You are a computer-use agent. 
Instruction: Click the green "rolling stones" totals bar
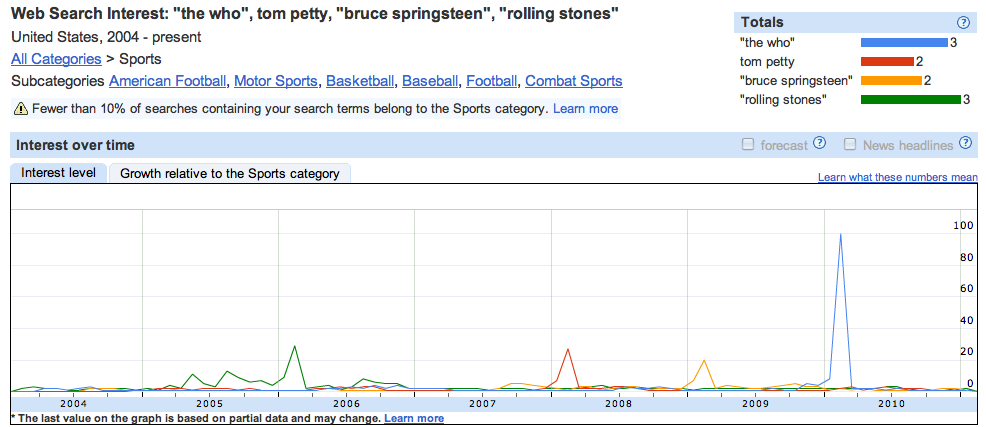pyautogui.click(x=910, y=99)
